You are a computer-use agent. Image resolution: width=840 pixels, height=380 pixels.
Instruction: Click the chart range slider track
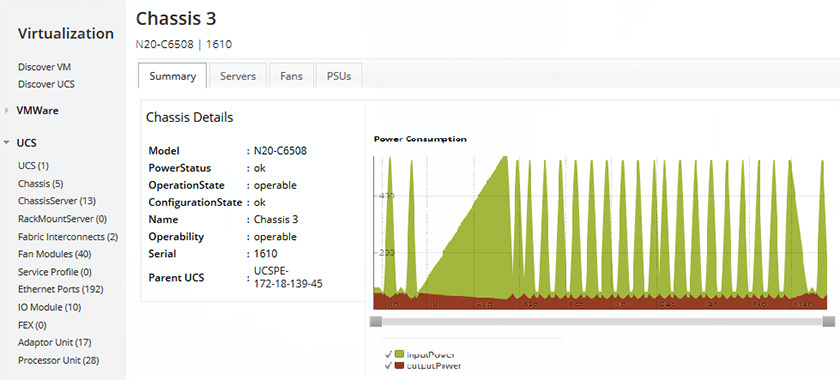click(x=602, y=321)
